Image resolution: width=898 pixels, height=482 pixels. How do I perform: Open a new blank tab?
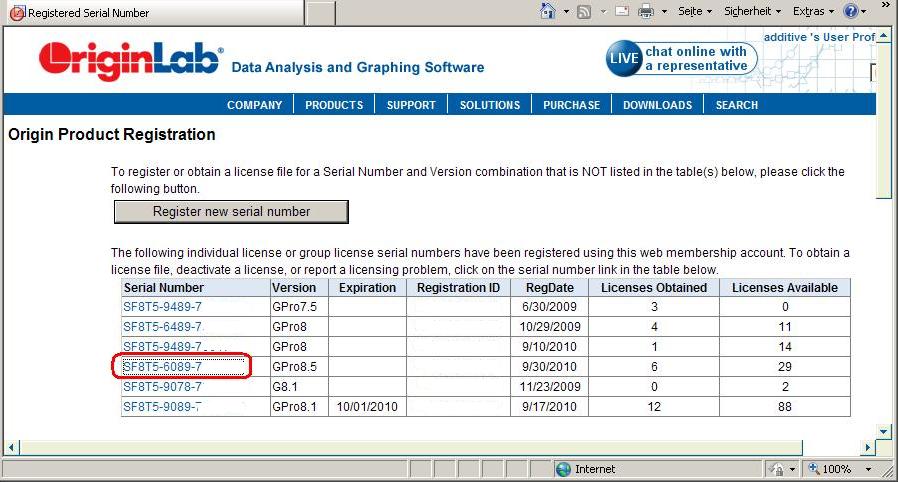point(320,13)
